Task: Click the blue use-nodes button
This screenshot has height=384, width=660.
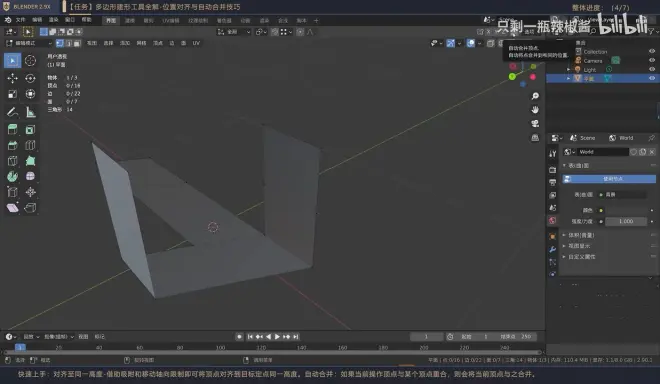Action: (x=609, y=179)
